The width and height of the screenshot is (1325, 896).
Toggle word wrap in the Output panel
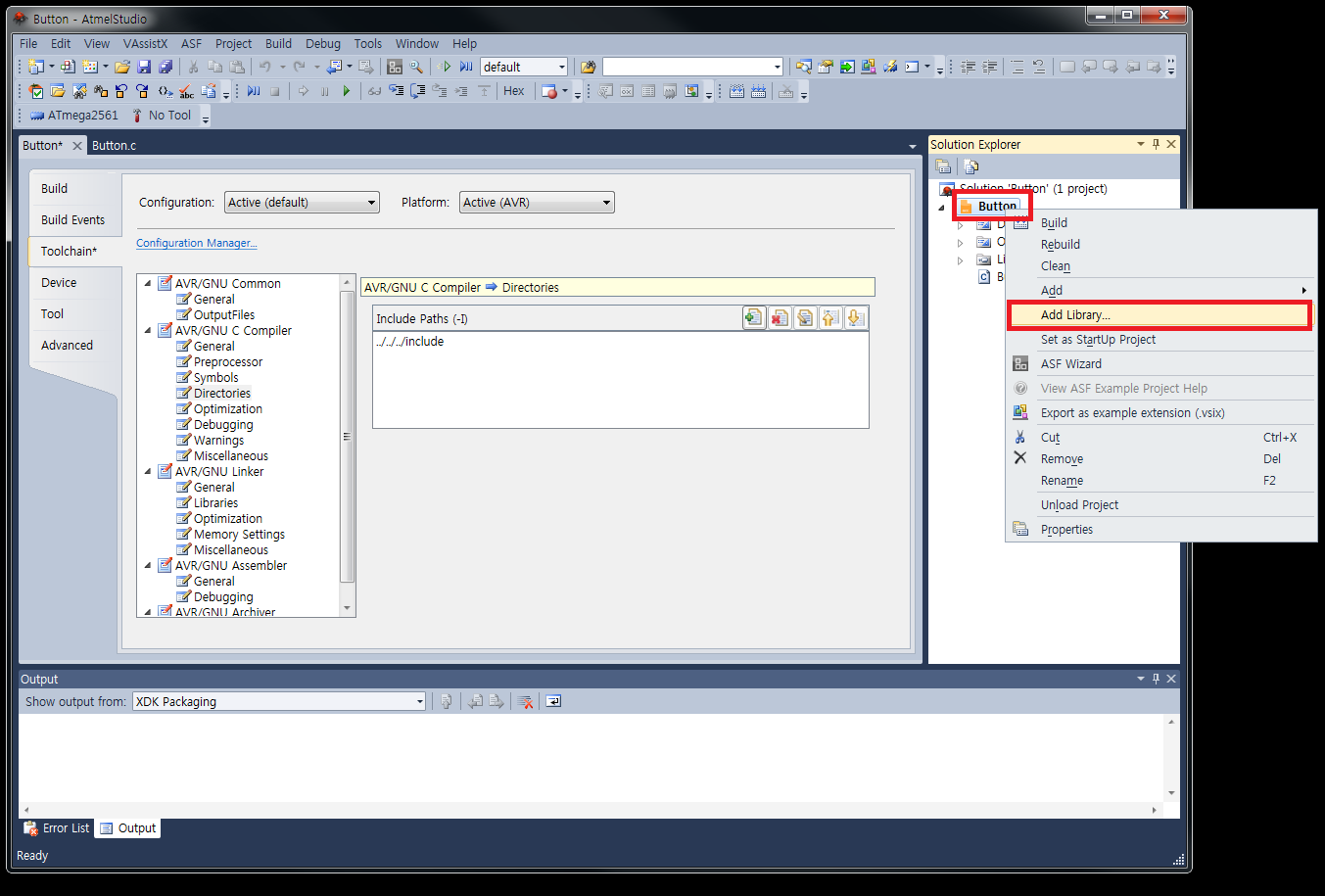(x=553, y=701)
